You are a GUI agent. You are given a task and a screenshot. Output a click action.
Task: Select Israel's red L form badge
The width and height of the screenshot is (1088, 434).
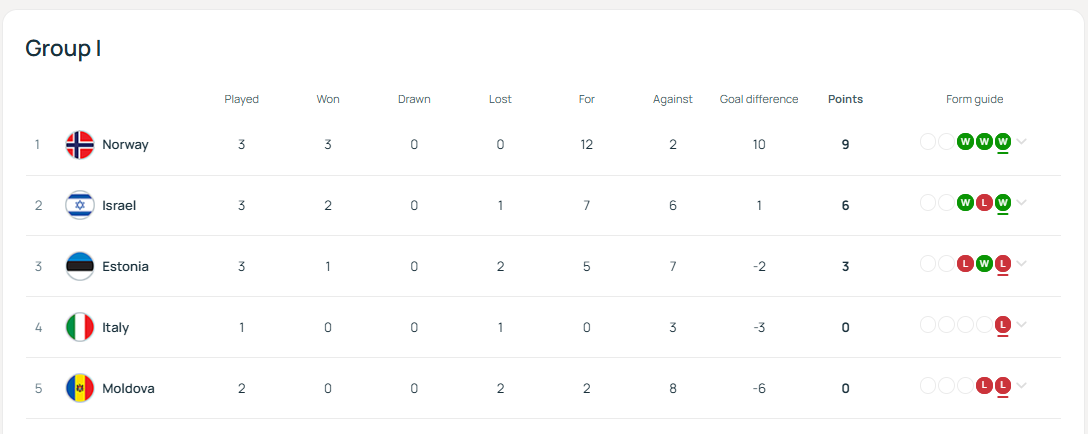pyautogui.click(x=984, y=203)
